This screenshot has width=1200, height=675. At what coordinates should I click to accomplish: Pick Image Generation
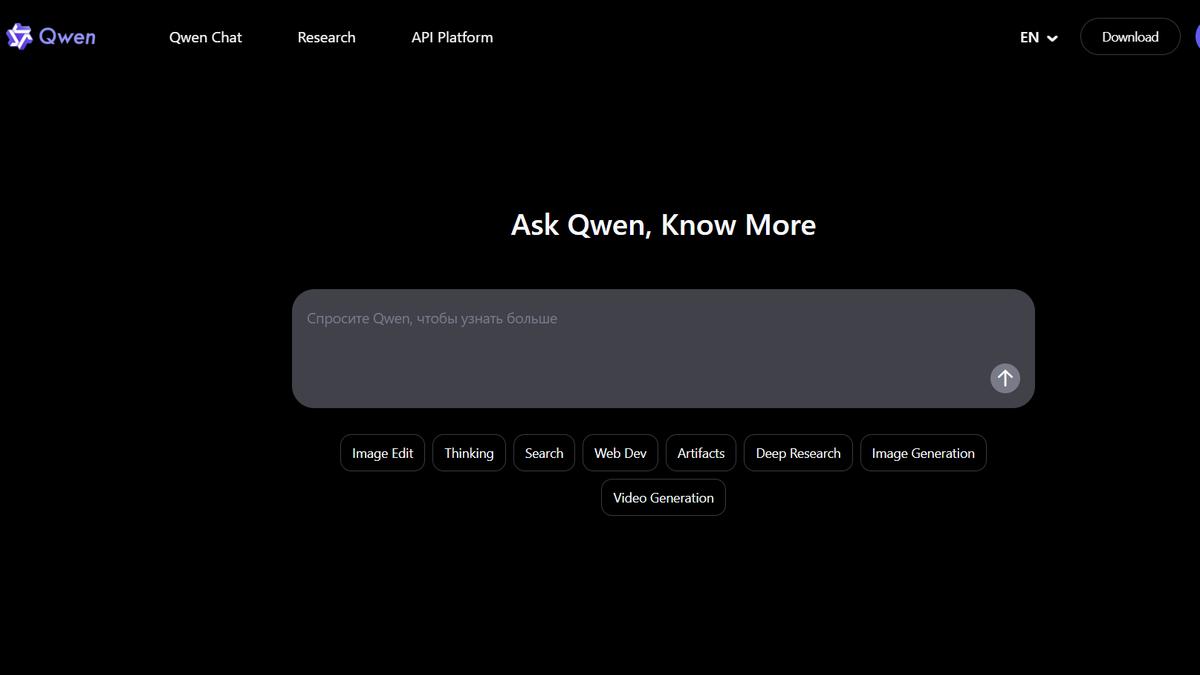tap(923, 452)
